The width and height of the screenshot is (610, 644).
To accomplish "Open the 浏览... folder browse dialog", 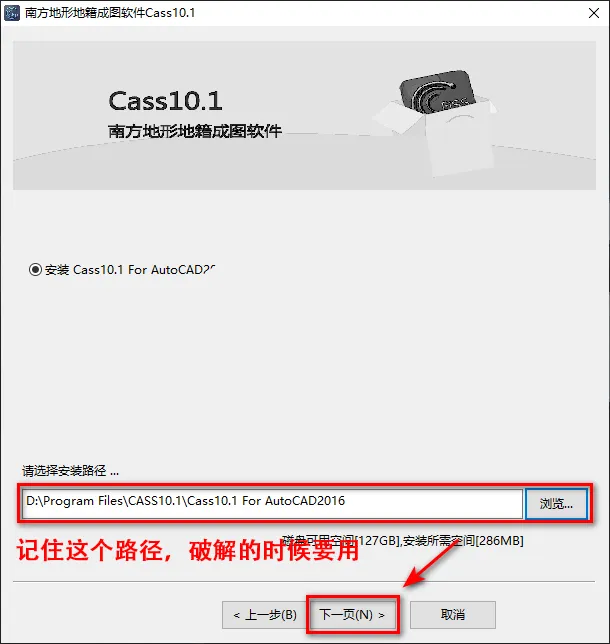I will coord(556,504).
